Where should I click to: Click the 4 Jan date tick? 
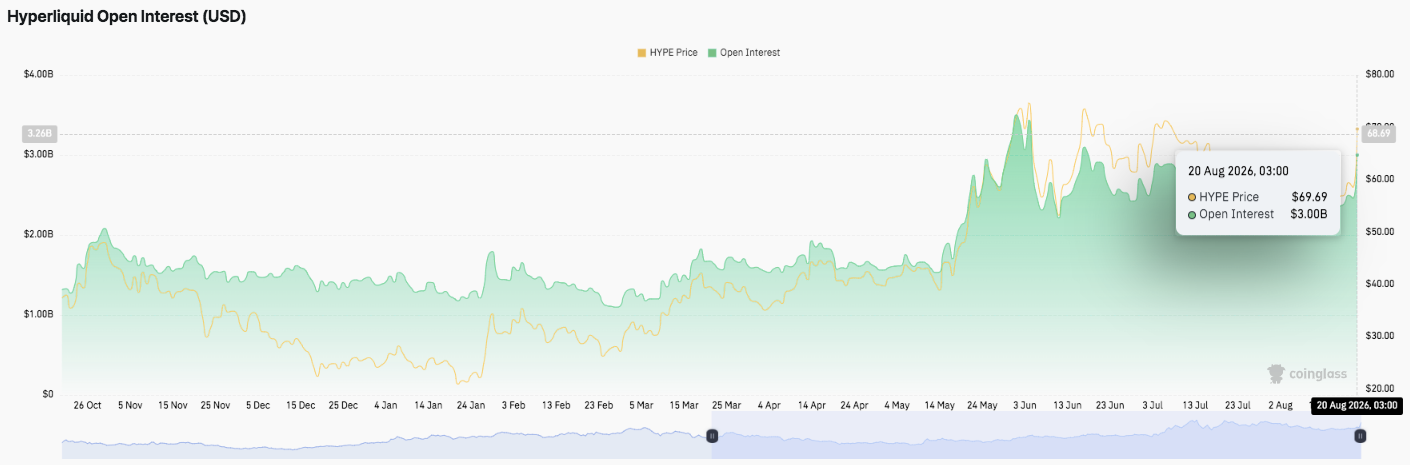click(x=385, y=405)
